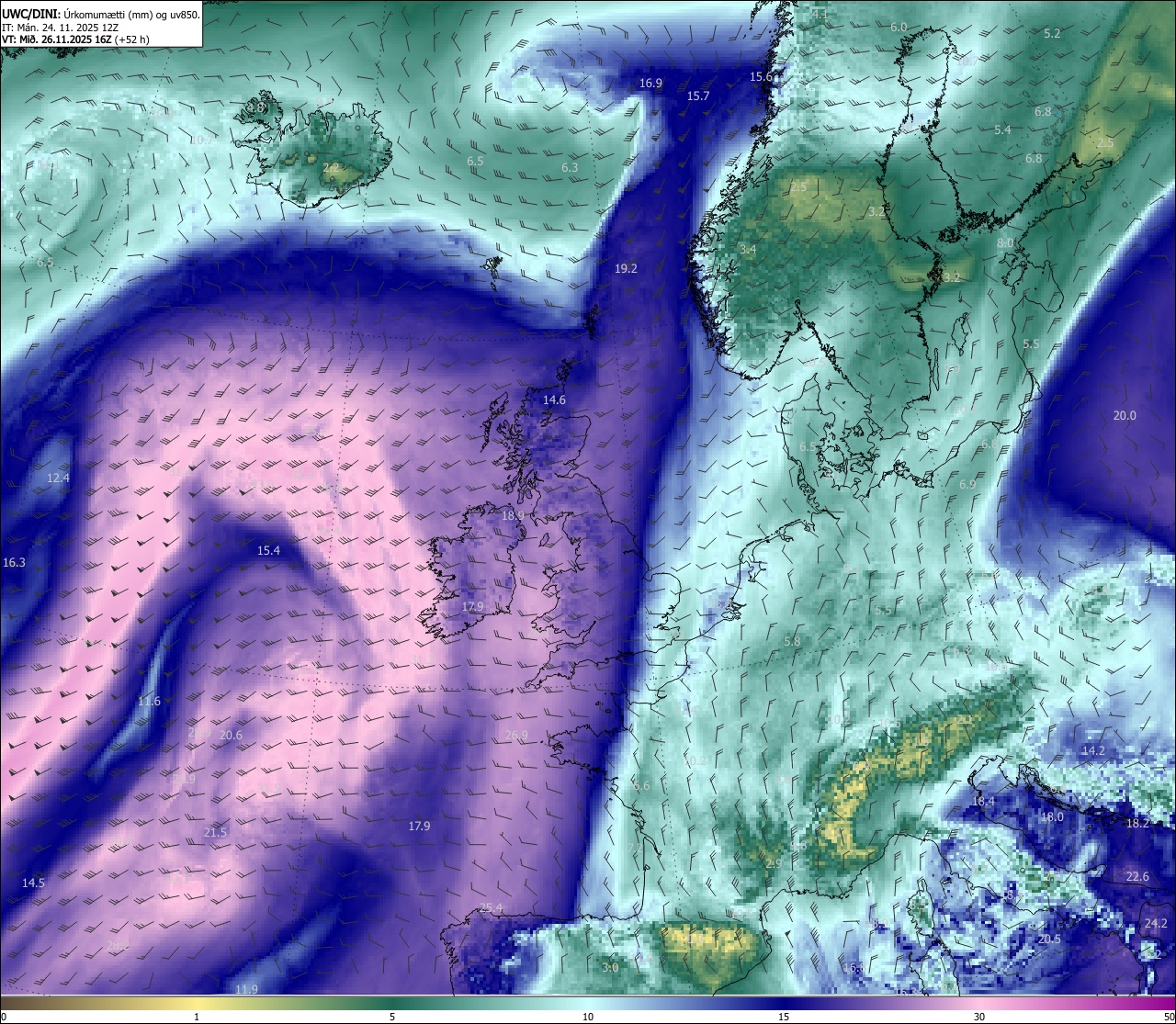Click the 16.9 value on the map
The image size is (1176, 1024).
coord(650,84)
